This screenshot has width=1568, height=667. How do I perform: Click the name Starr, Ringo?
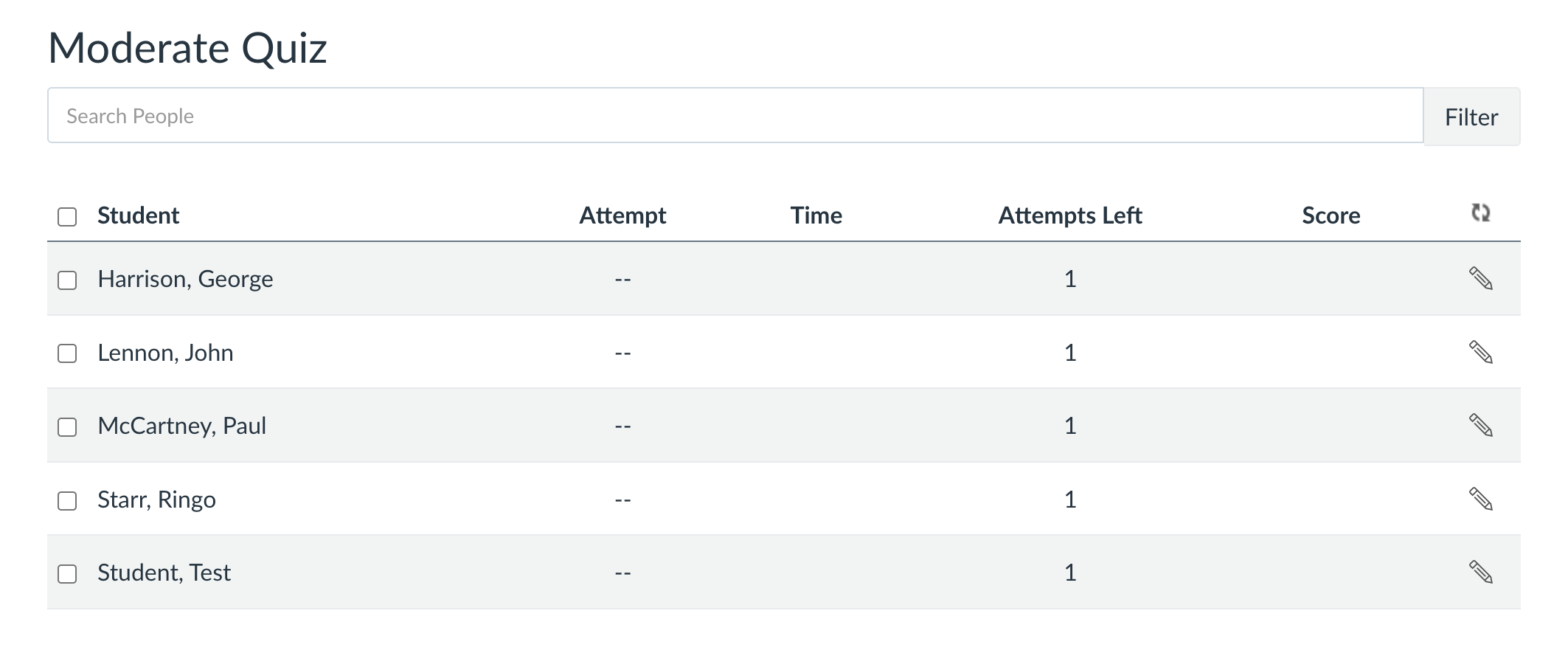(156, 500)
